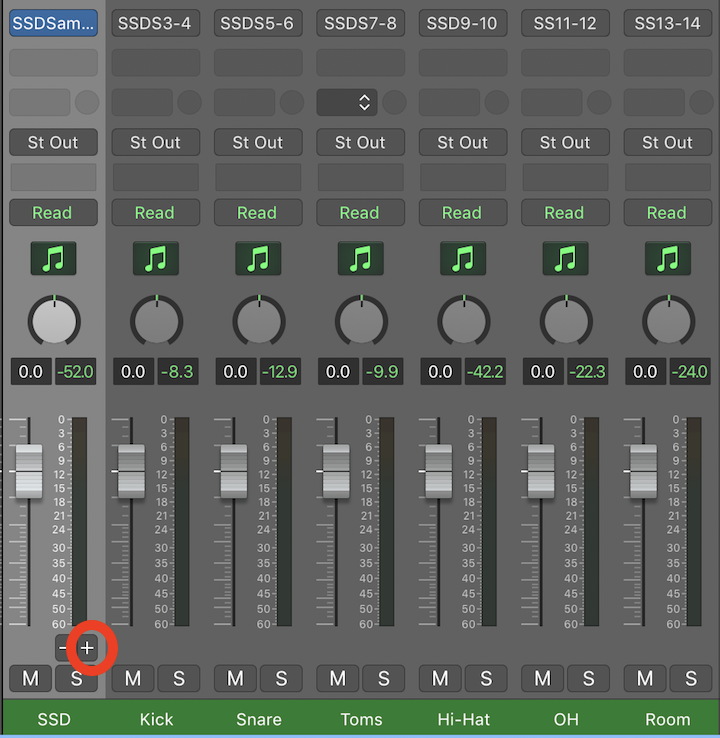The image size is (720, 738).
Task: Select the Toms channel name label
Action: [x=361, y=719]
